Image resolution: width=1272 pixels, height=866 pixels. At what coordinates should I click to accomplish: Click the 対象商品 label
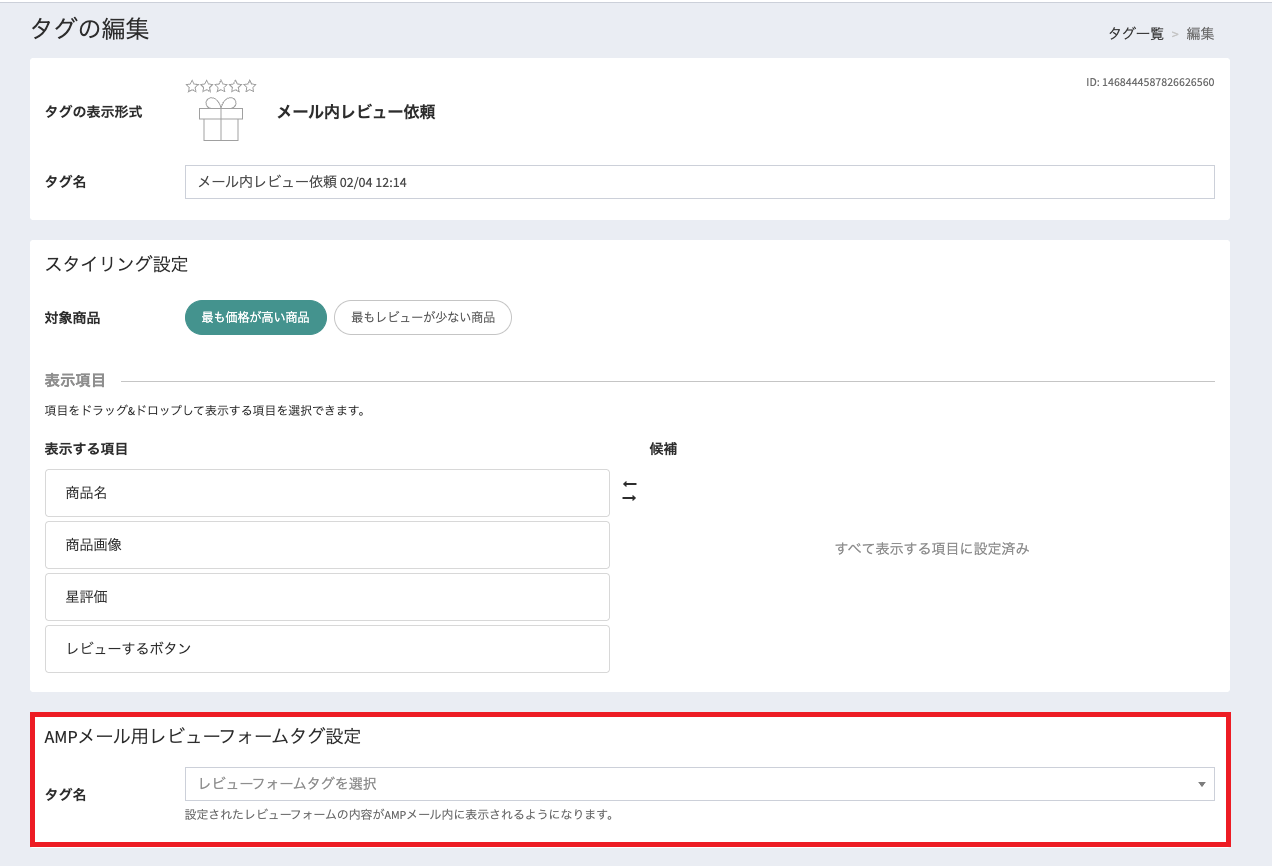pos(73,318)
